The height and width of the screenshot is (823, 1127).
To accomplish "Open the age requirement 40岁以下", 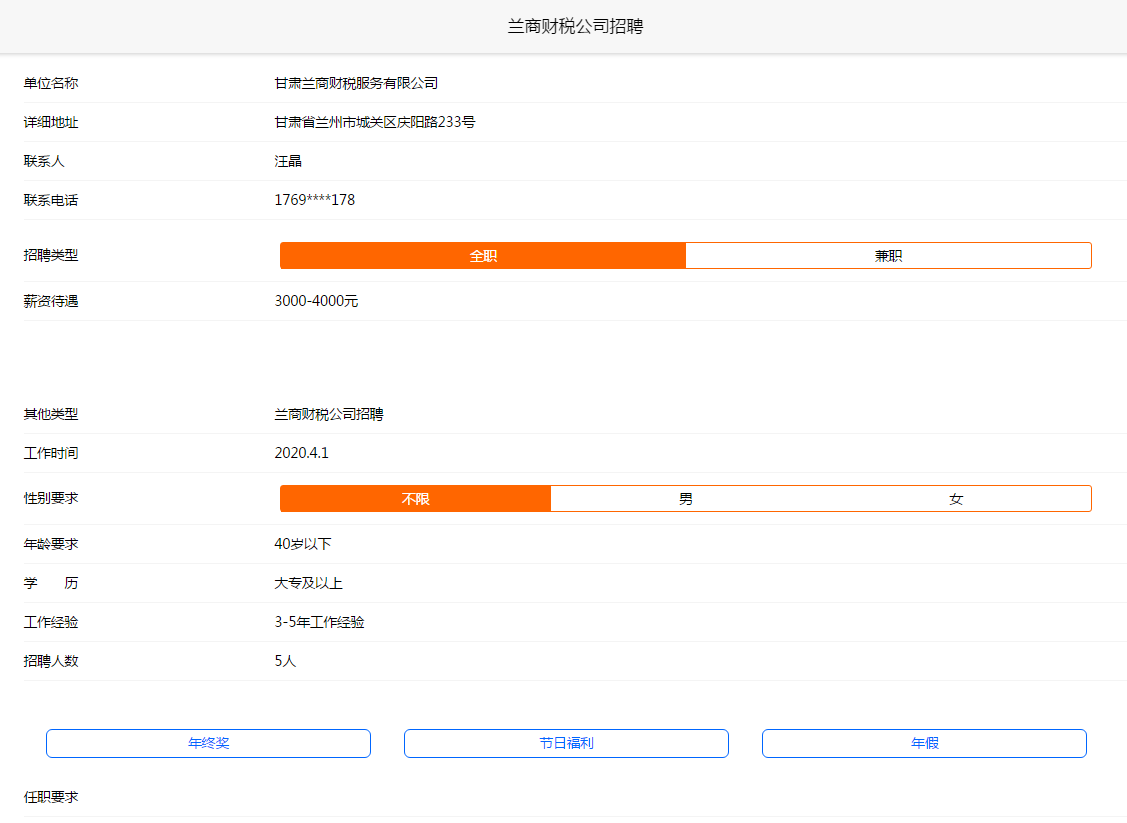I will coord(302,544).
